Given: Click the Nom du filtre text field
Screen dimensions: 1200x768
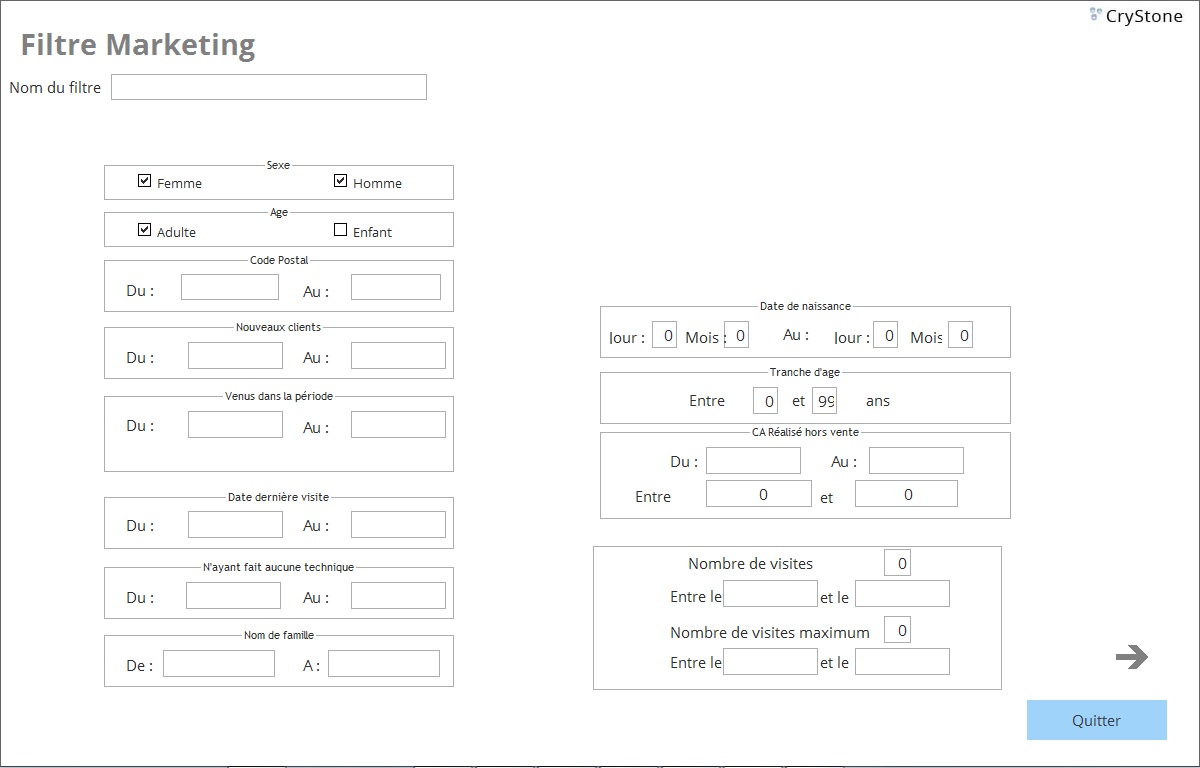Looking at the screenshot, I should [268, 87].
